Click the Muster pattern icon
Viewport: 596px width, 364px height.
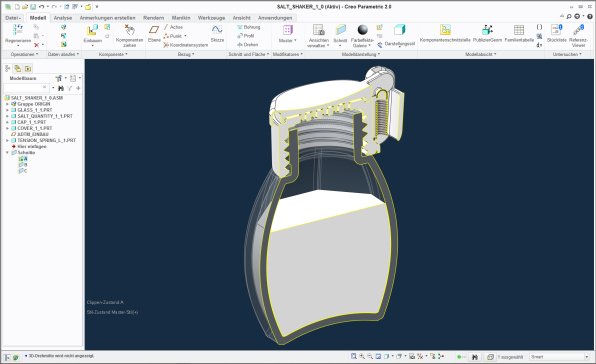coord(288,30)
